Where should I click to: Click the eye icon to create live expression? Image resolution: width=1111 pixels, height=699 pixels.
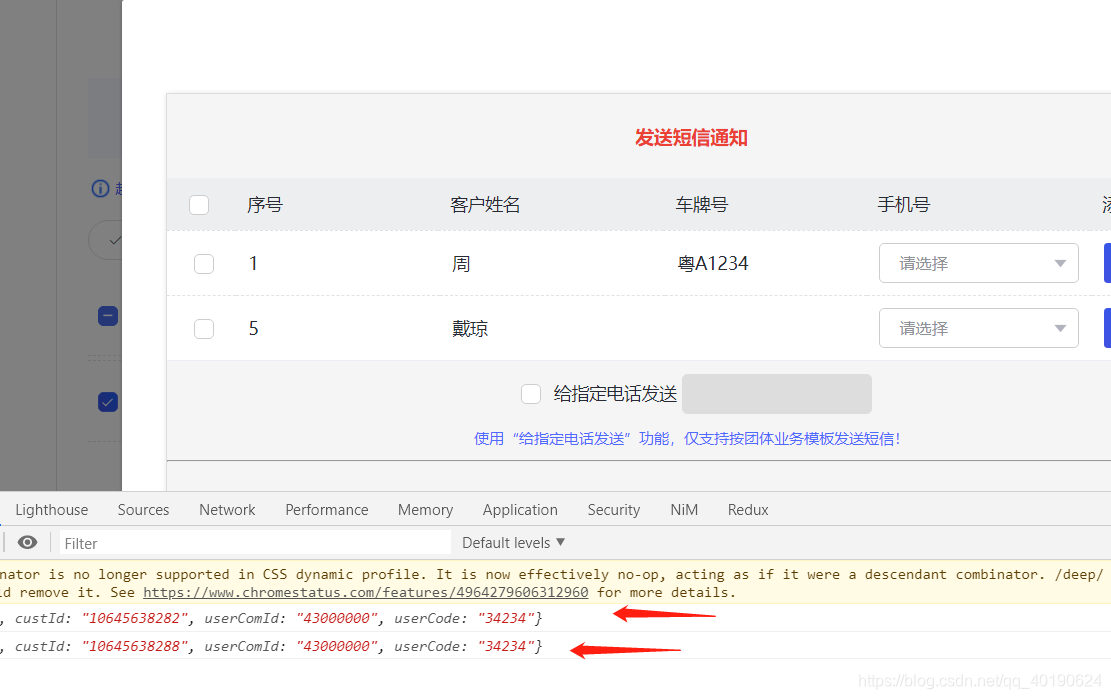[x=27, y=542]
